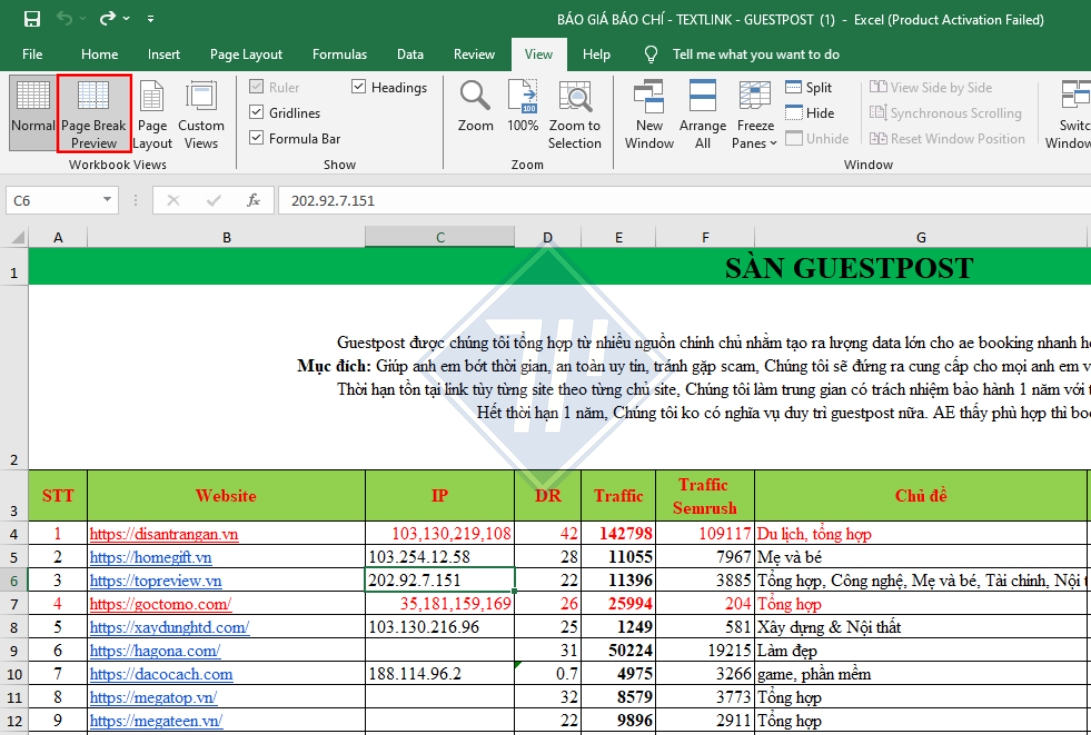
Task: Open the Name Box dropdown arrow
Action: (107, 200)
